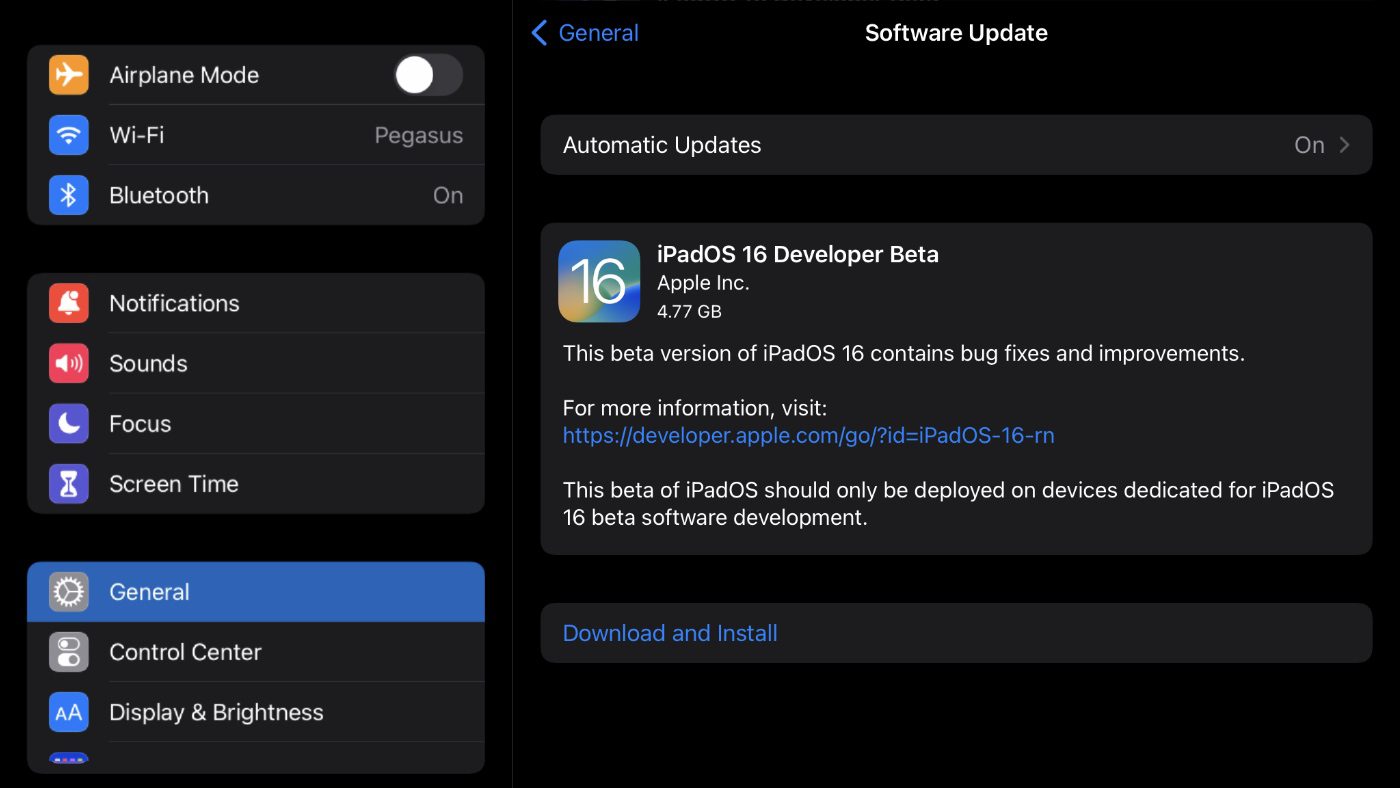The width and height of the screenshot is (1400, 788).
Task: Open Automatic Updates chevron
Action: pos(1344,145)
